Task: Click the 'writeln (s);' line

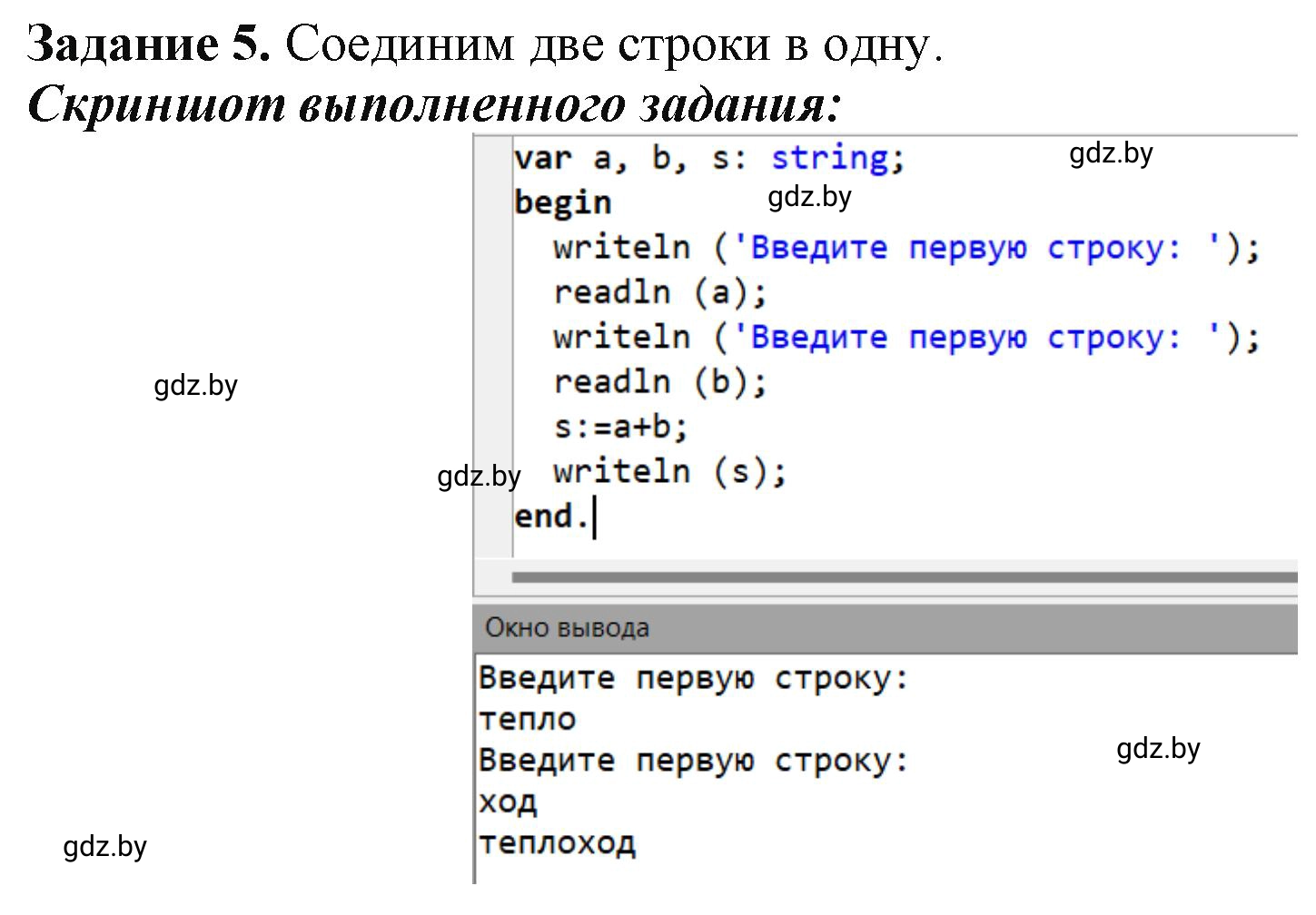Action: 670,471
